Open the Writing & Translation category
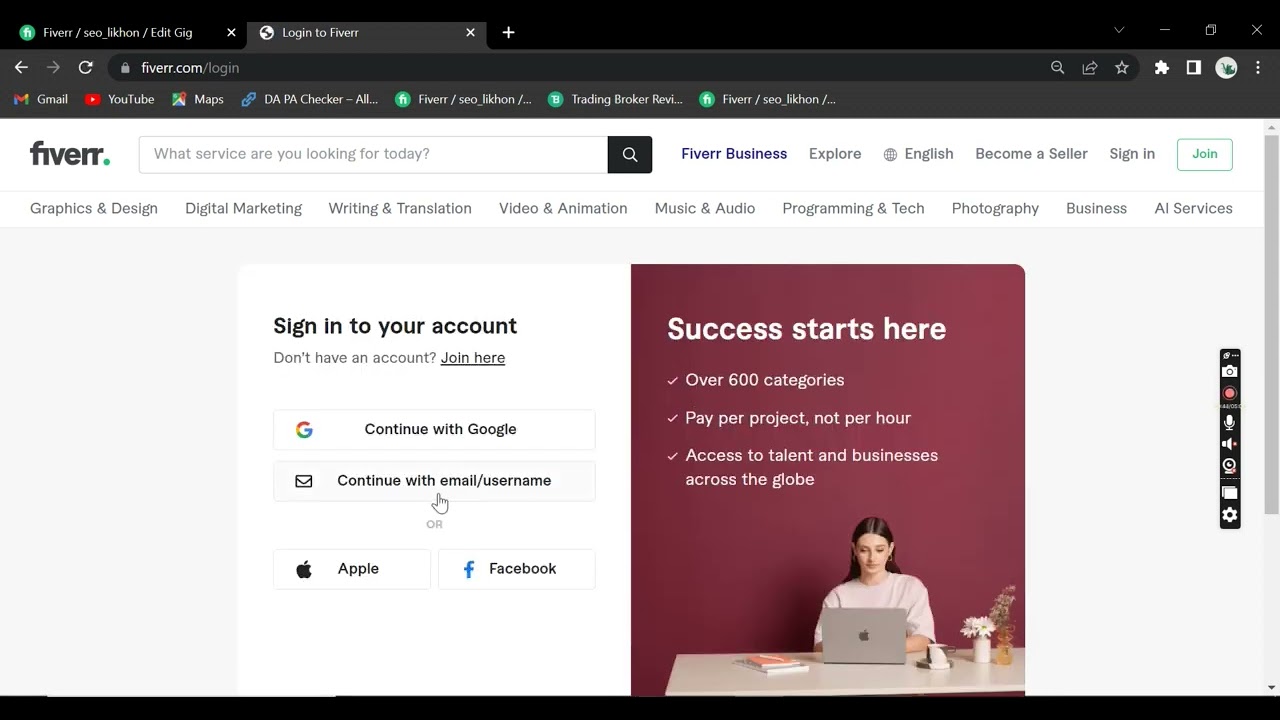 point(400,208)
